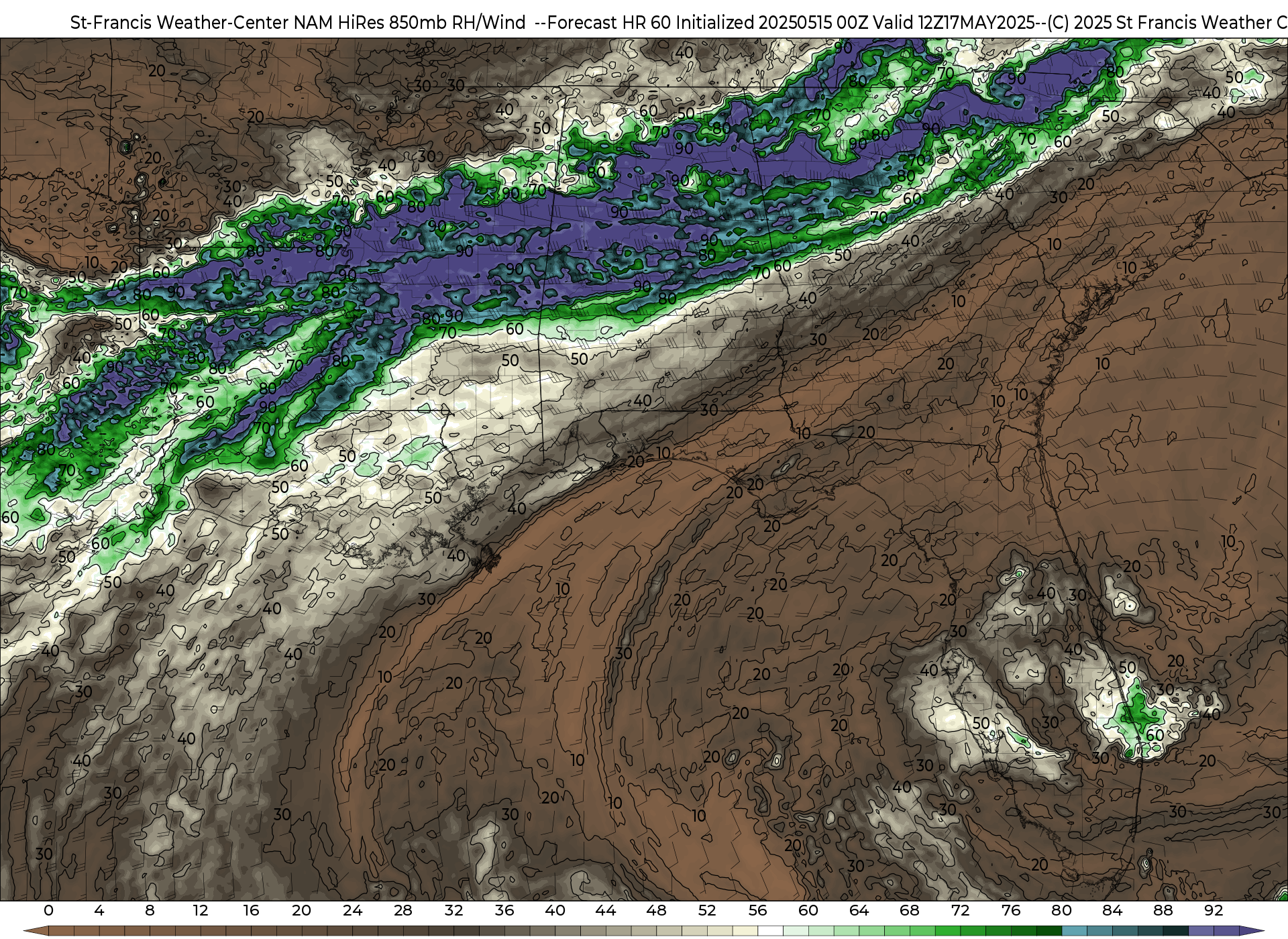Image resolution: width=1288 pixels, height=939 pixels.
Task: Click the colorbar tick label '0'
Action: [x=48, y=910]
